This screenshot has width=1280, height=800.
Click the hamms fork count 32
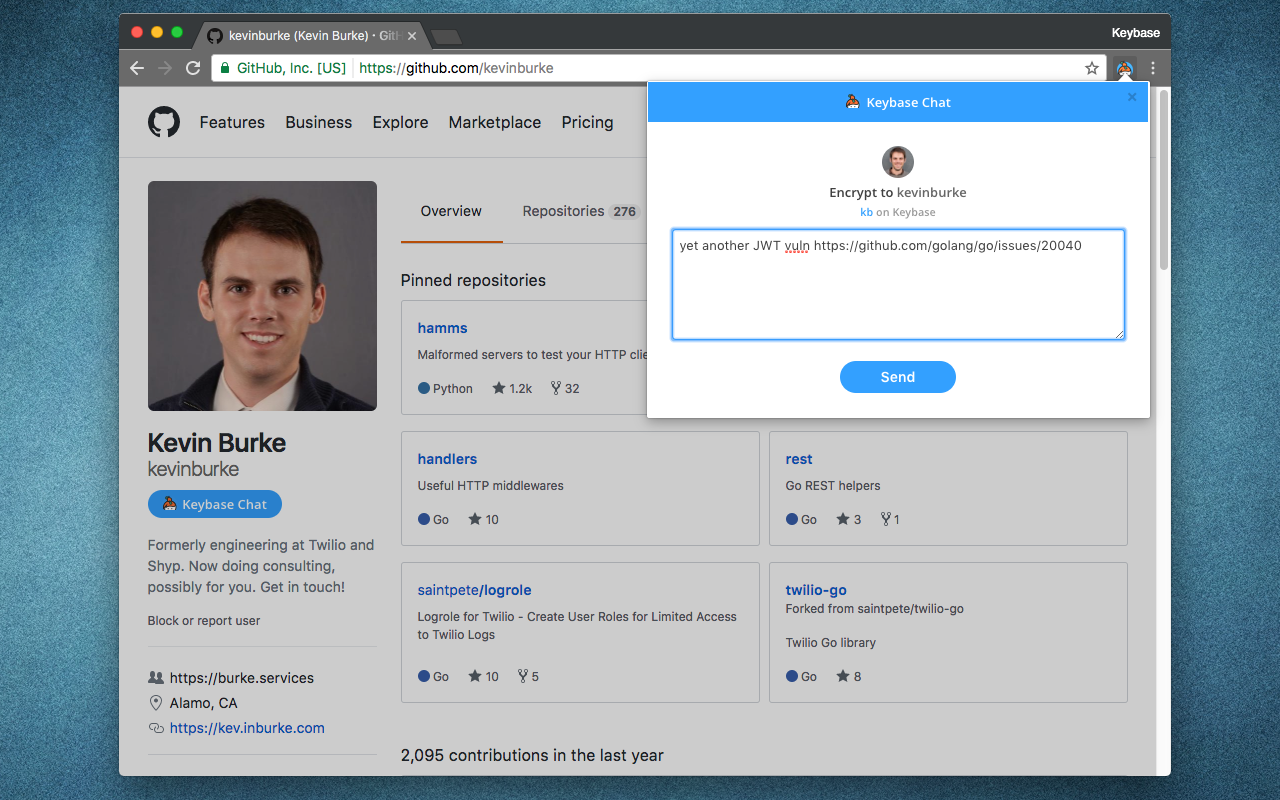pyautogui.click(x=565, y=388)
